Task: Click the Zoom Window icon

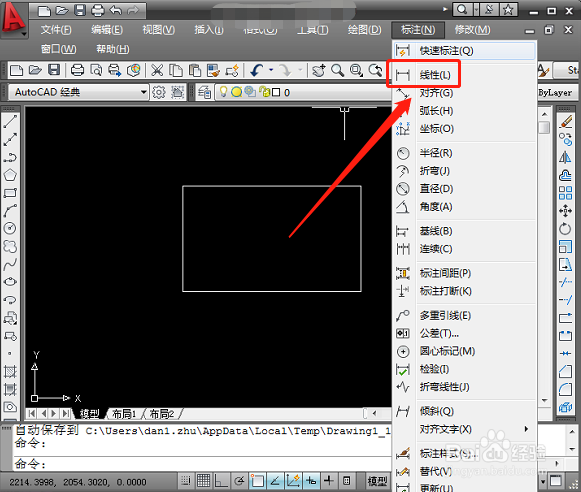Action: click(356, 70)
